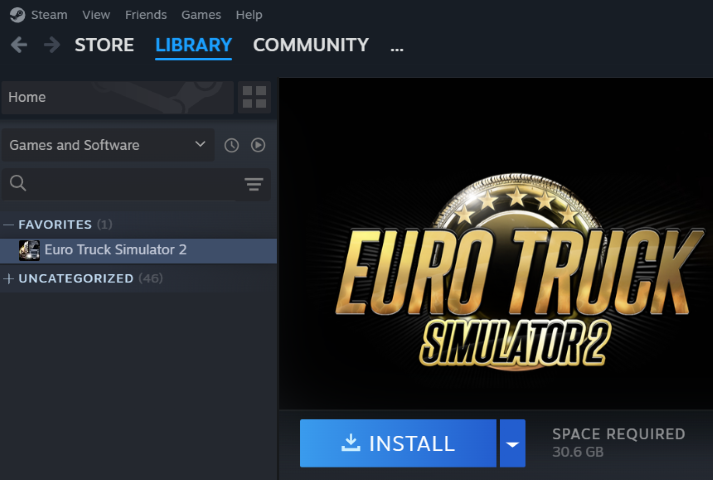Click the Home button in sidebar
The width and height of the screenshot is (713, 480).
[117, 97]
